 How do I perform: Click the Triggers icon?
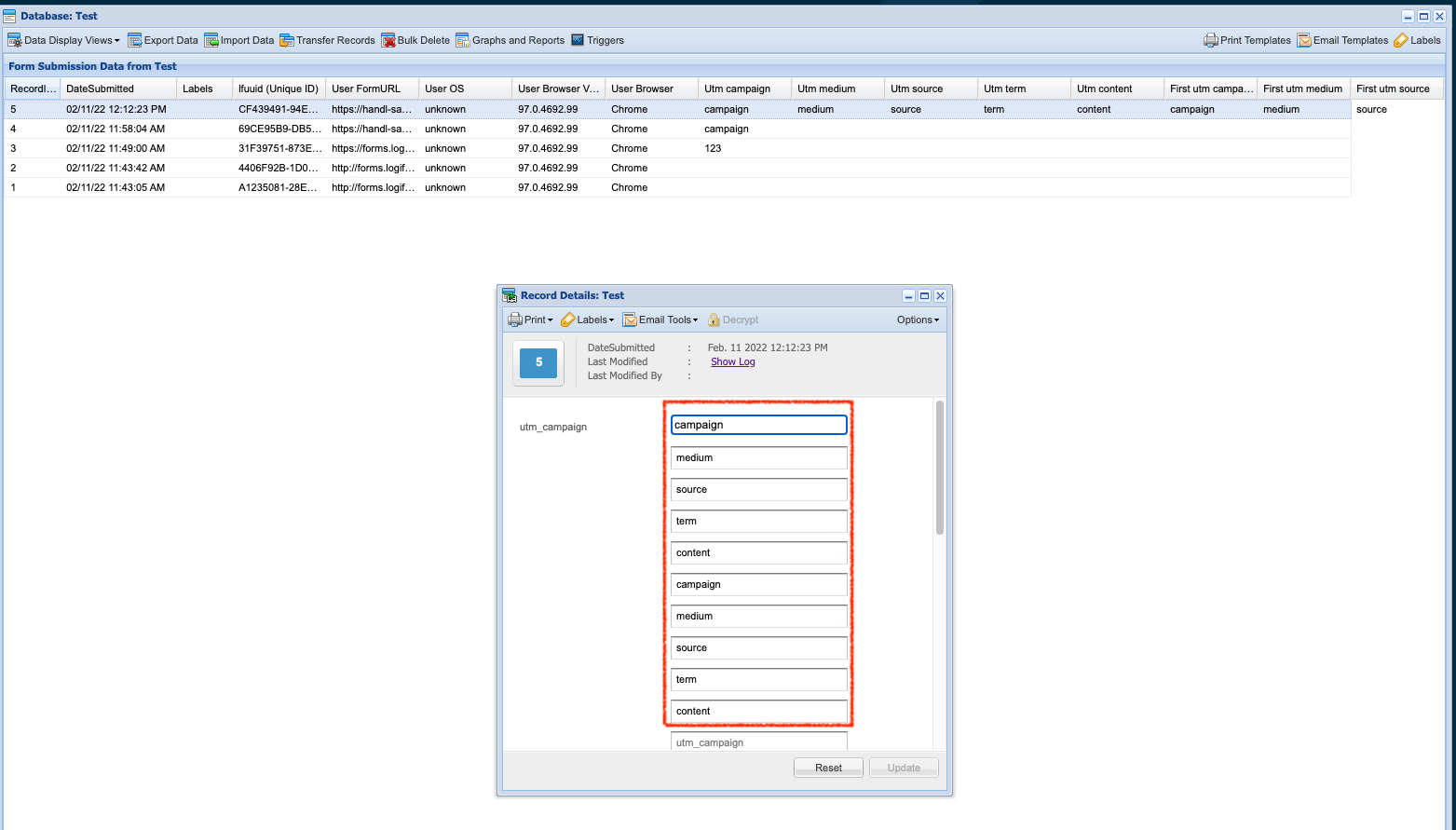578,40
